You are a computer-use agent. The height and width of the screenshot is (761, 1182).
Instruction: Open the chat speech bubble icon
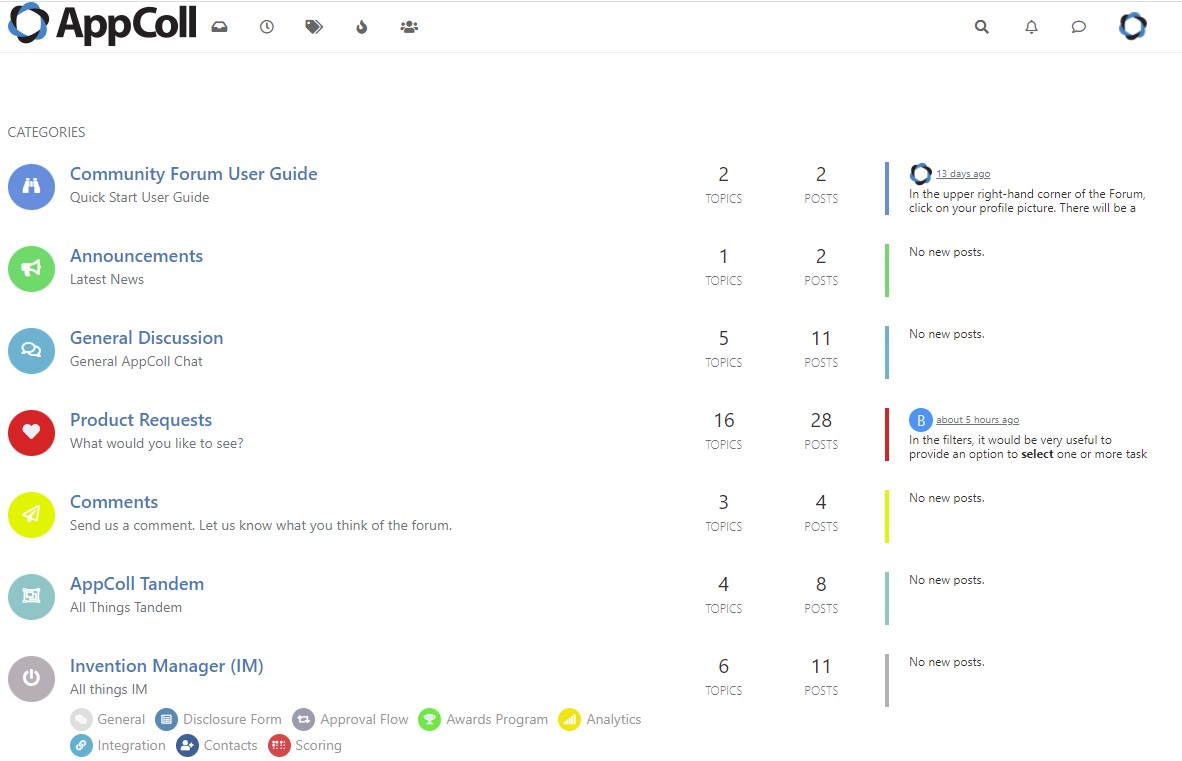pyautogui.click(x=1078, y=27)
